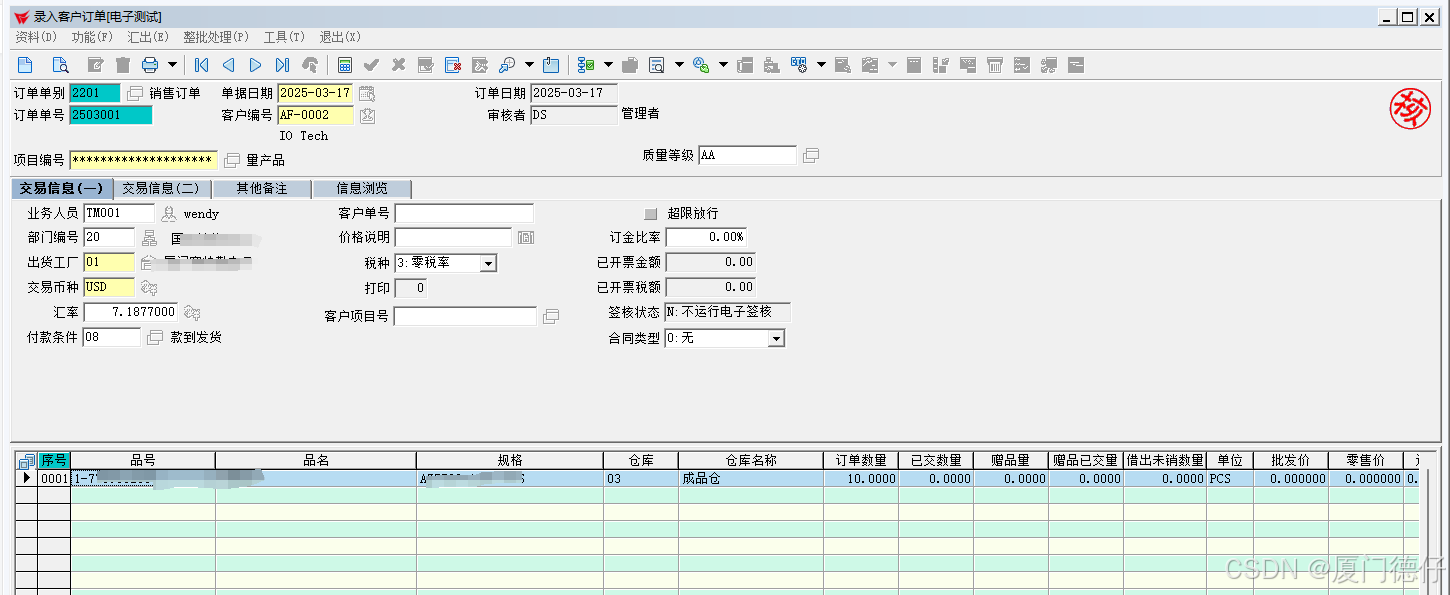Open lookup icon beside 付款条件 08
Screen dimensions: 1450x595
click(x=154, y=337)
